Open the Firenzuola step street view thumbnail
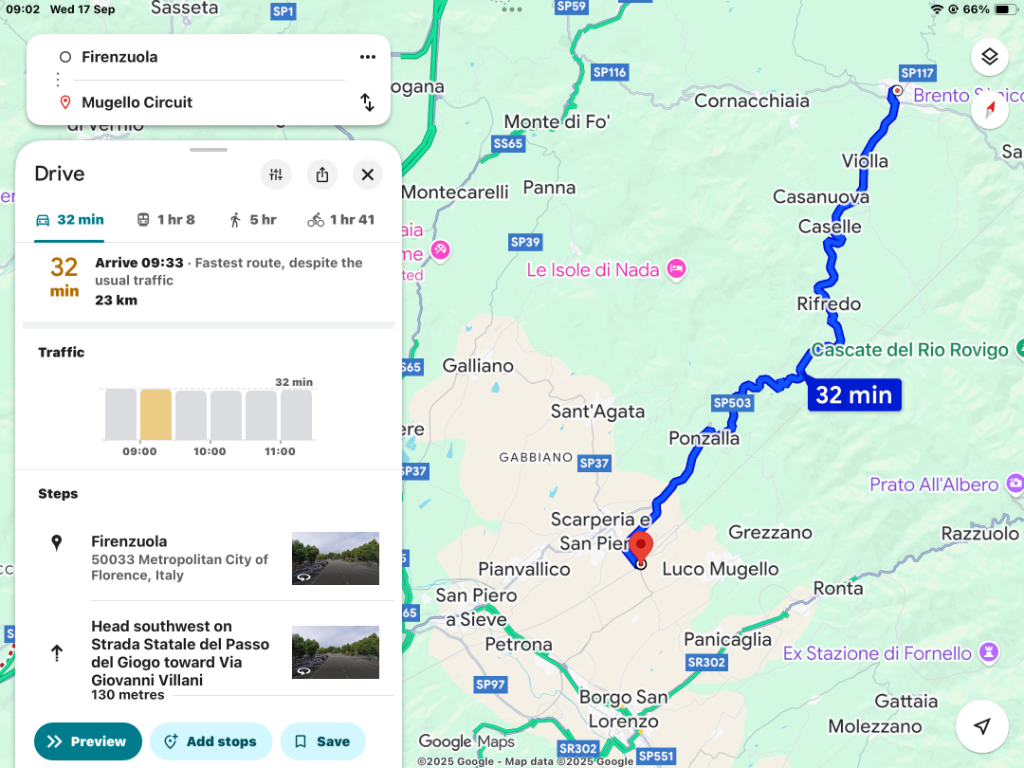Screen dimensions: 1024x768 335,558
